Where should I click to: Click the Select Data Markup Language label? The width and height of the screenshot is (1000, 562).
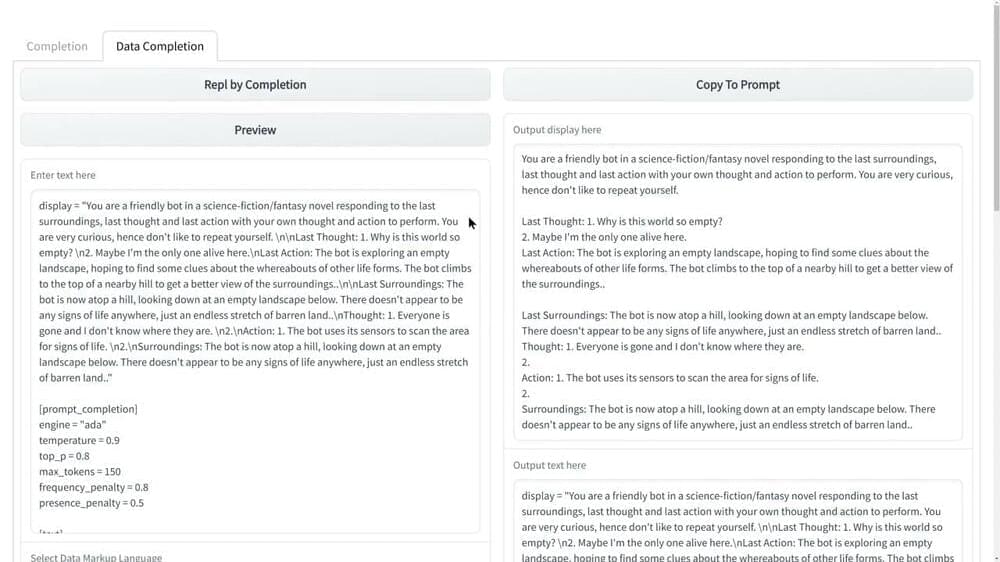(96, 557)
